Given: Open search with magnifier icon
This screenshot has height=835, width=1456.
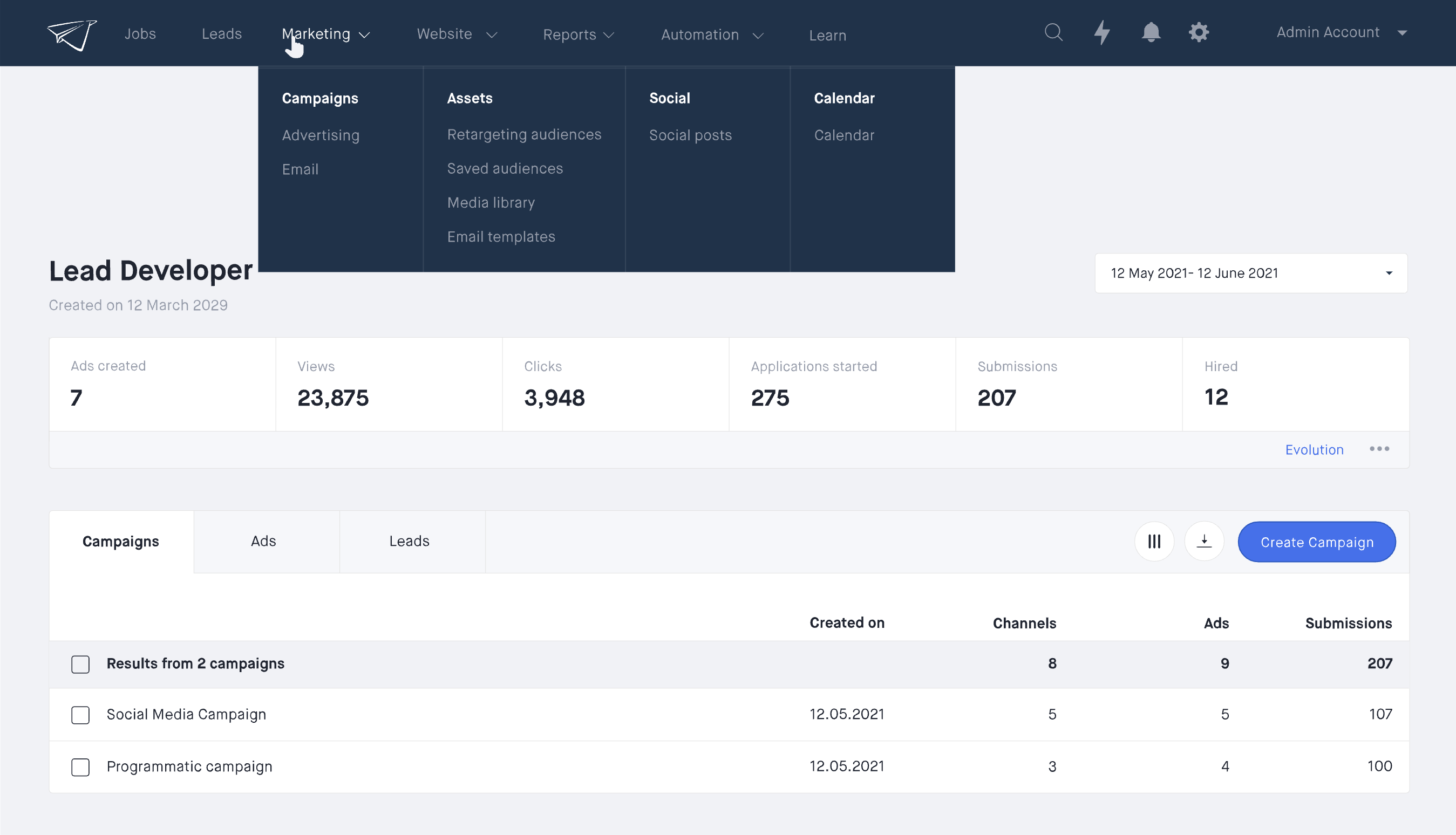Looking at the screenshot, I should tap(1053, 32).
